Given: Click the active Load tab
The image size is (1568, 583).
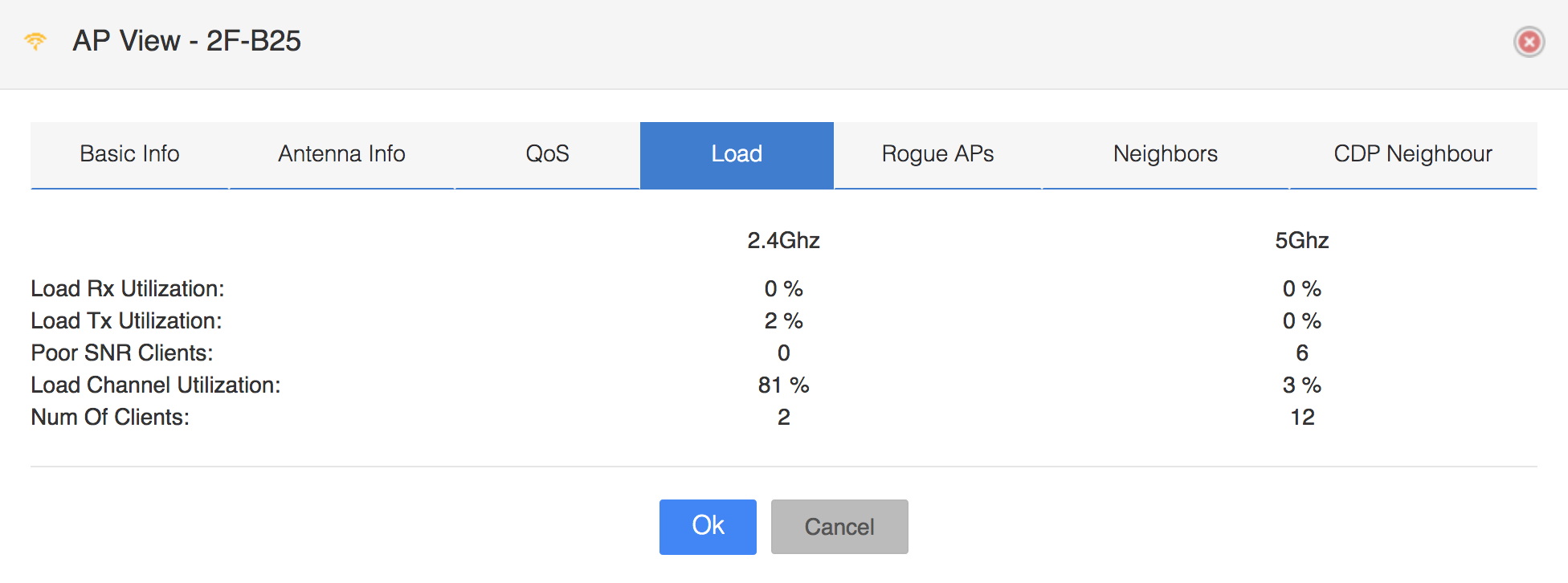Looking at the screenshot, I should tap(737, 154).
